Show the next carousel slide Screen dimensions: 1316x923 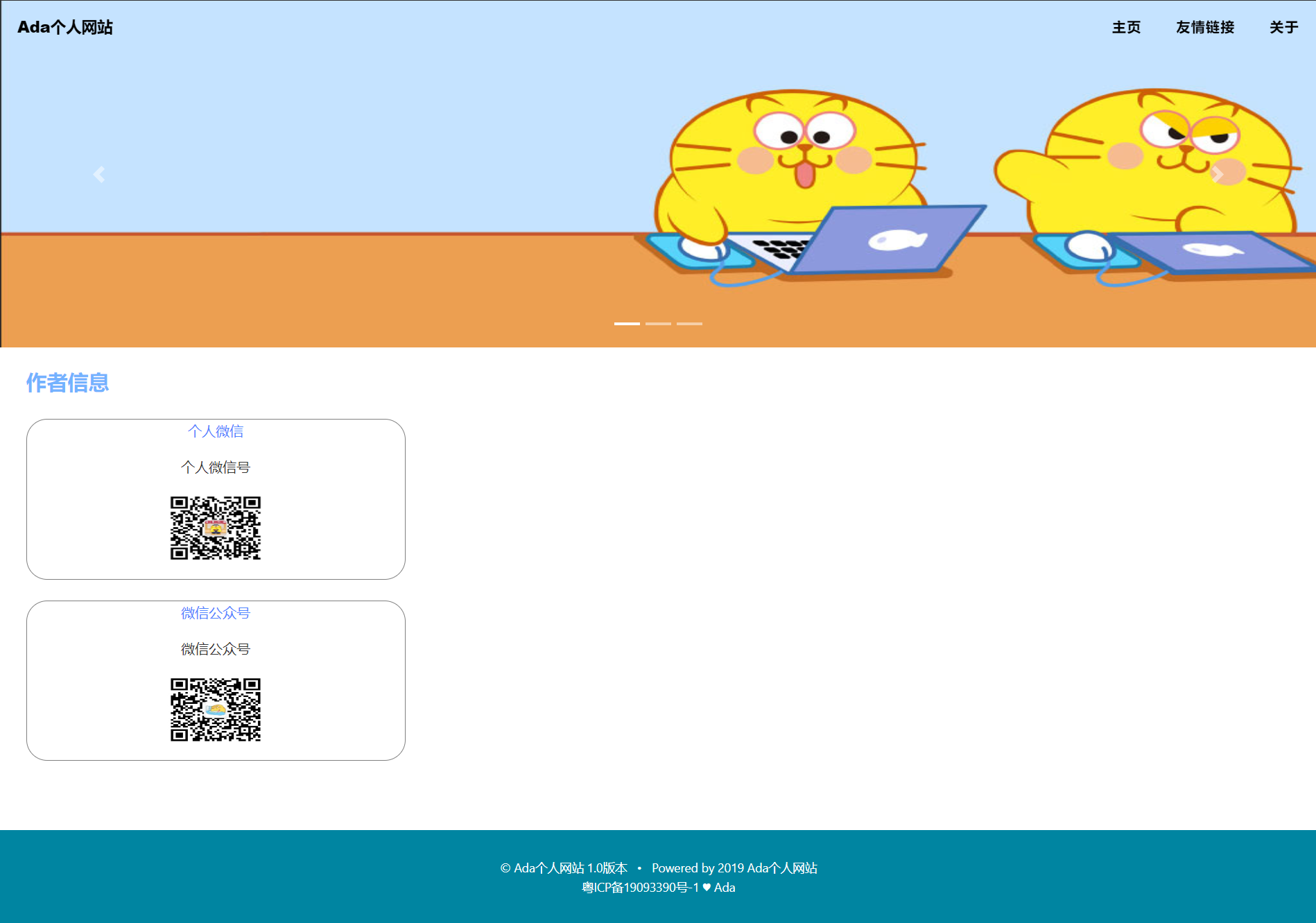pos(1217,174)
